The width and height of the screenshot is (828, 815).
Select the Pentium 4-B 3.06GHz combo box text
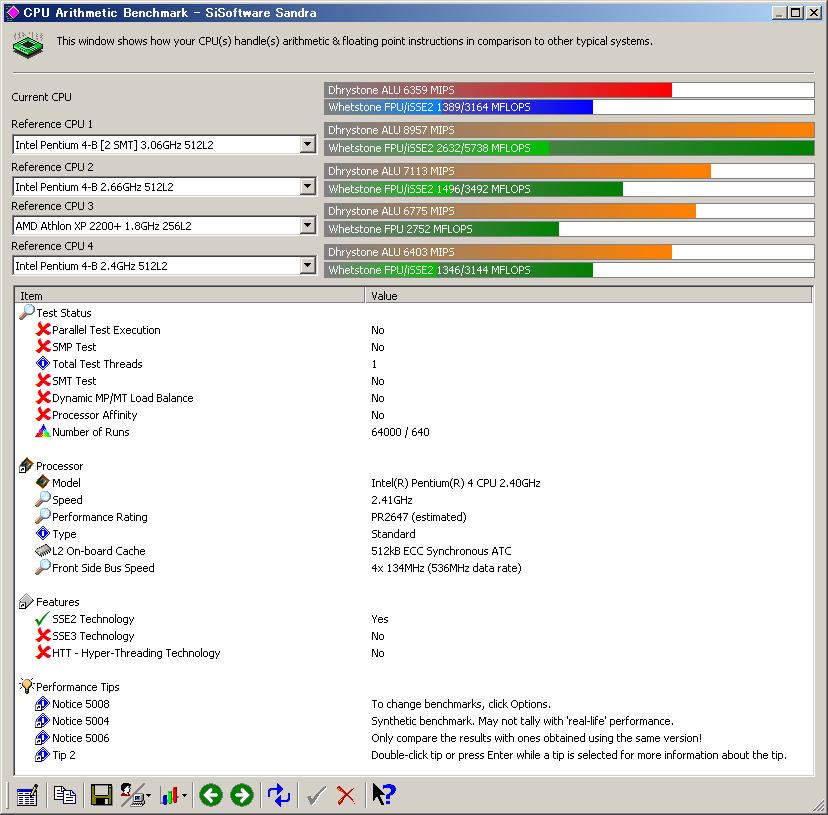115,145
